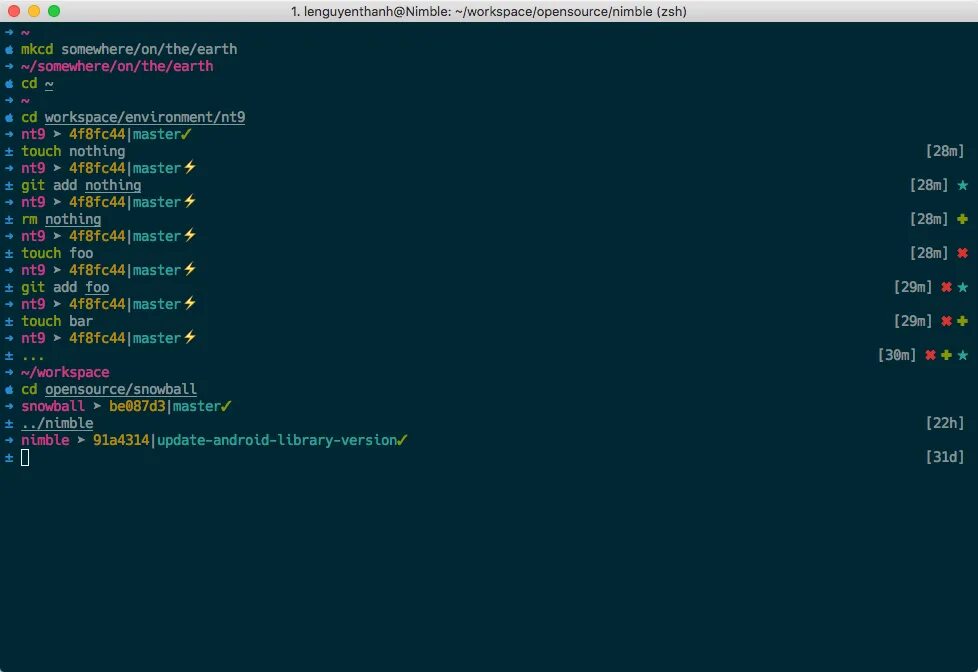The height and width of the screenshot is (672, 978).
Task: Close the terminal window with the red button
Action: click(x=14, y=11)
